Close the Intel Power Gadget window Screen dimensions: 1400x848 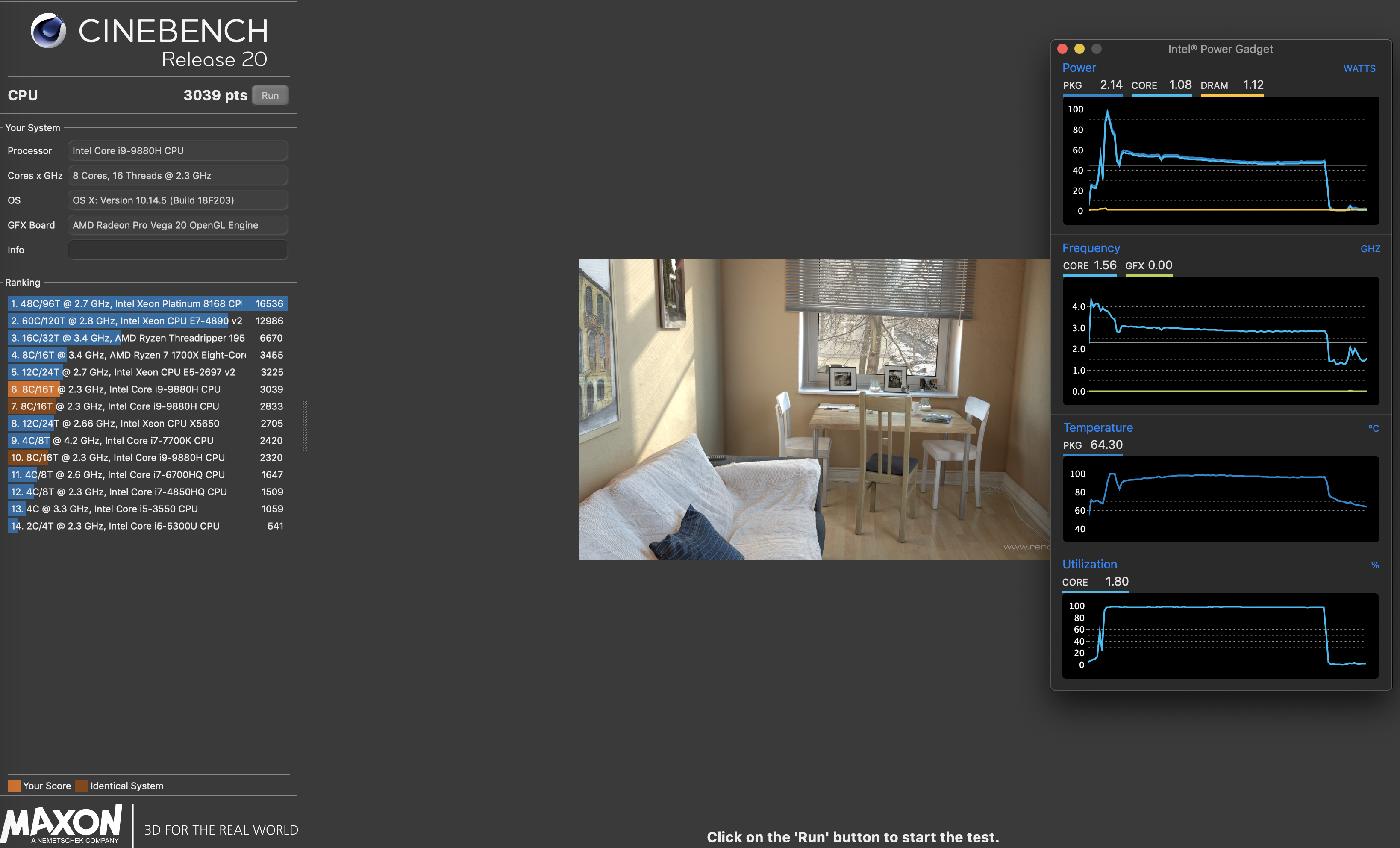click(x=1062, y=49)
